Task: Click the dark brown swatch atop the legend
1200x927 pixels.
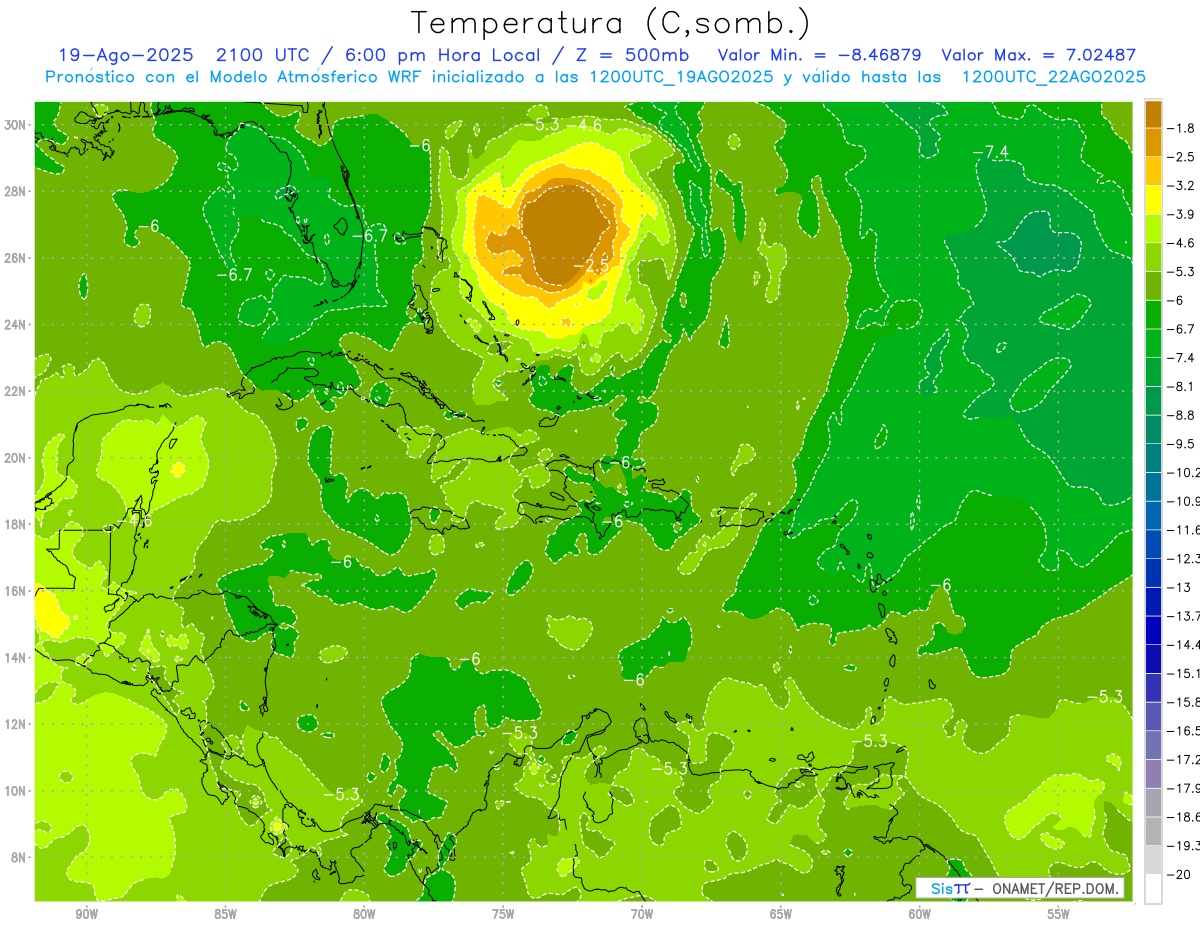Action: coord(1153,114)
